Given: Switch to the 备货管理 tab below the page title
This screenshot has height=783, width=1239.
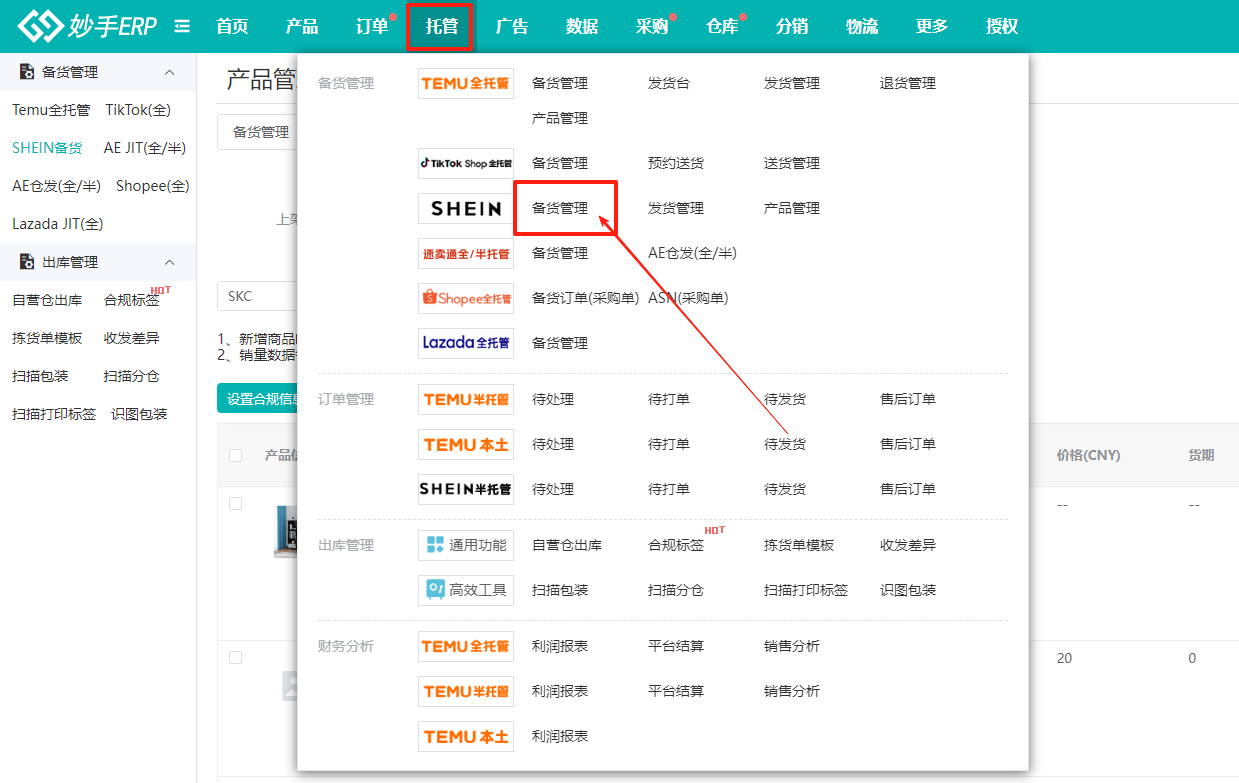Looking at the screenshot, I should [258, 132].
